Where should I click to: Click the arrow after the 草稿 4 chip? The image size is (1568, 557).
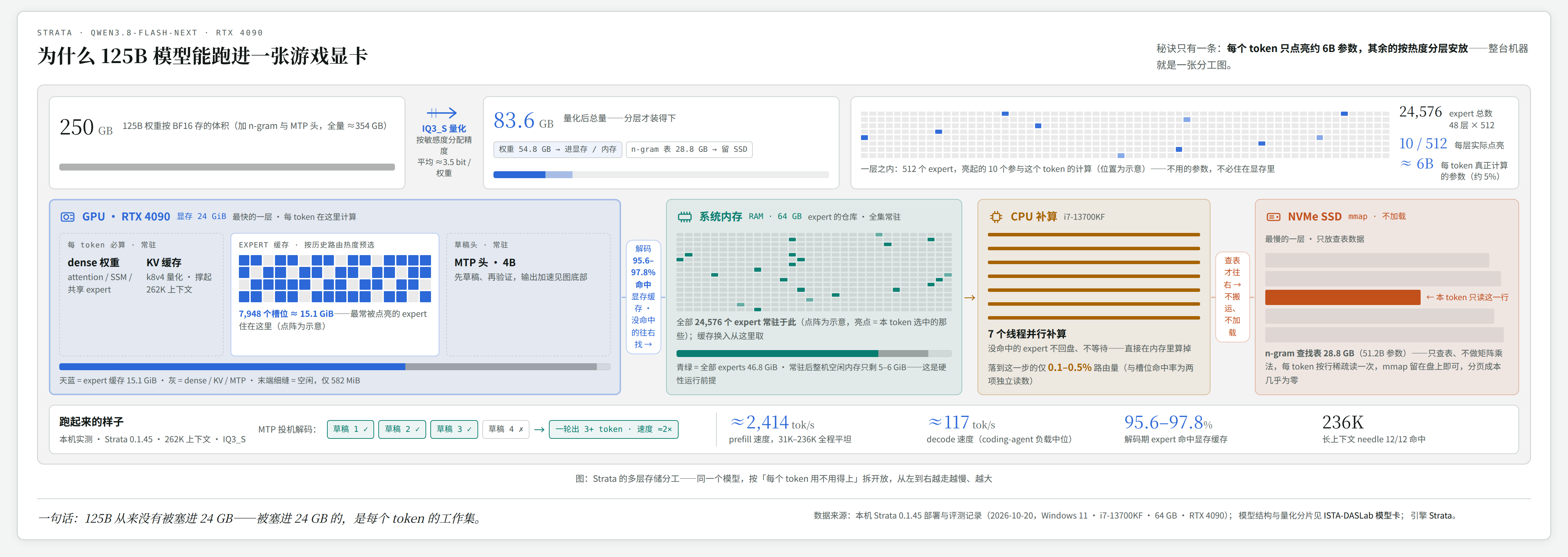tap(539, 430)
